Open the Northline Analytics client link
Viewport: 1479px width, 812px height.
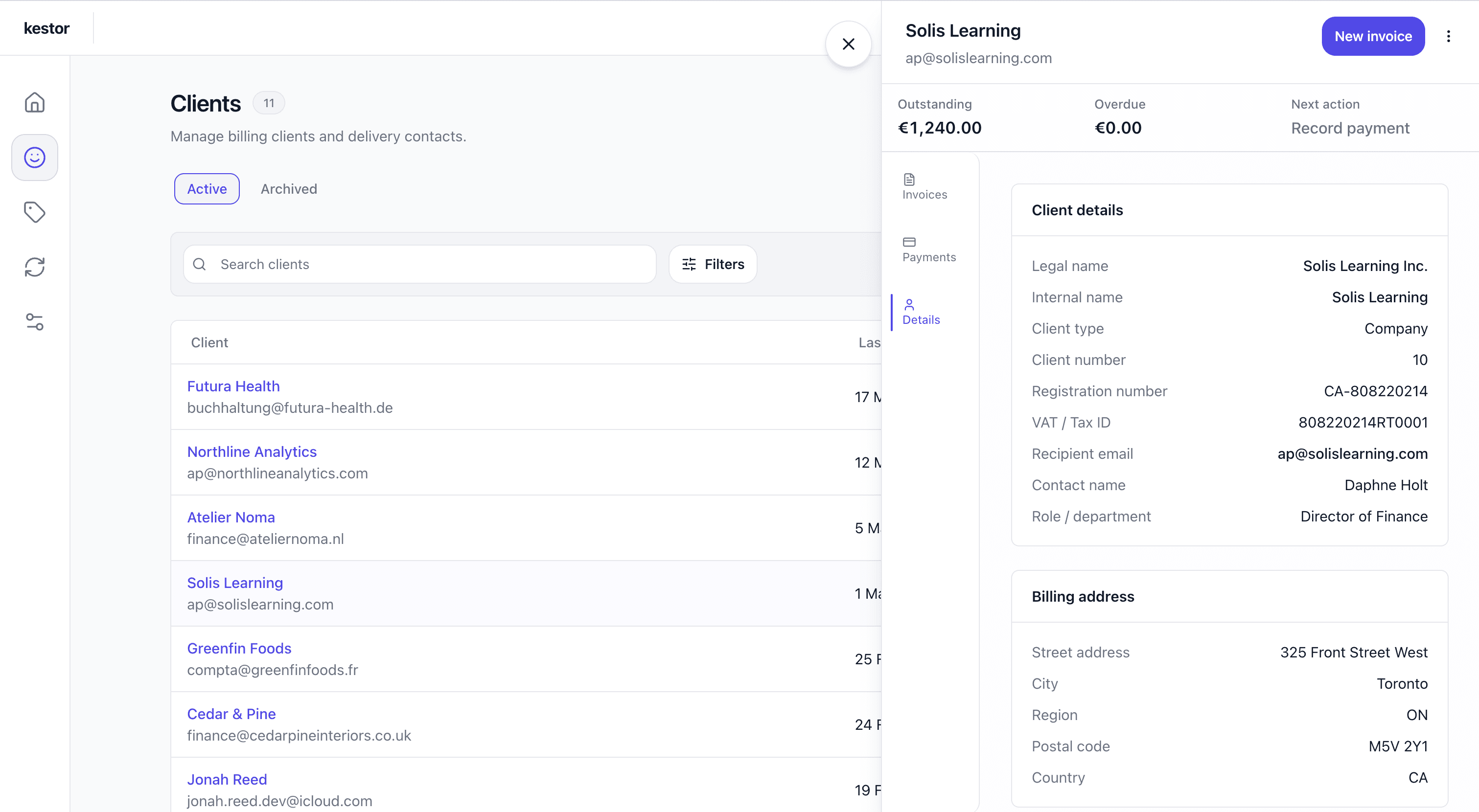point(252,451)
